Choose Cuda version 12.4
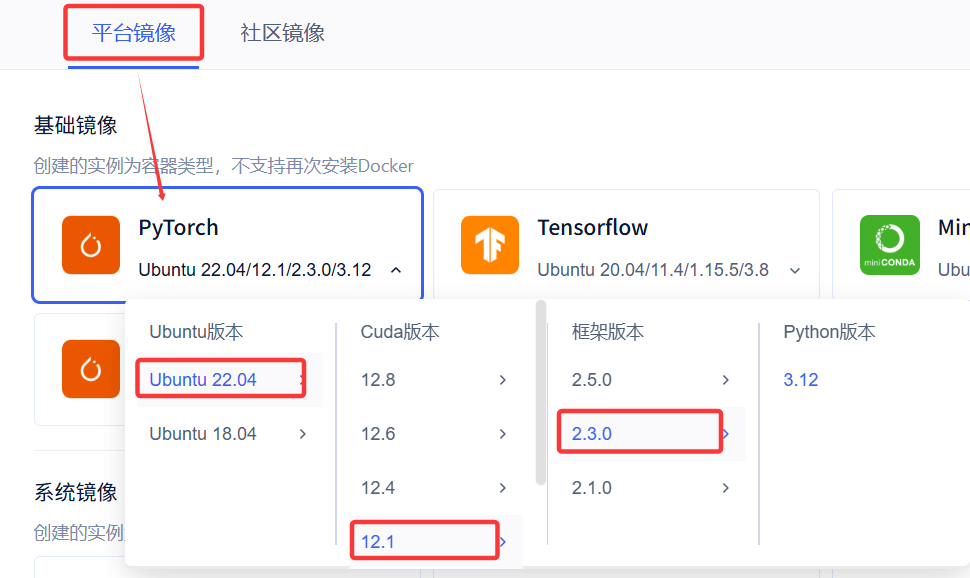Image resolution: width=970 pixels, height=578 pixels. [435, 488]
